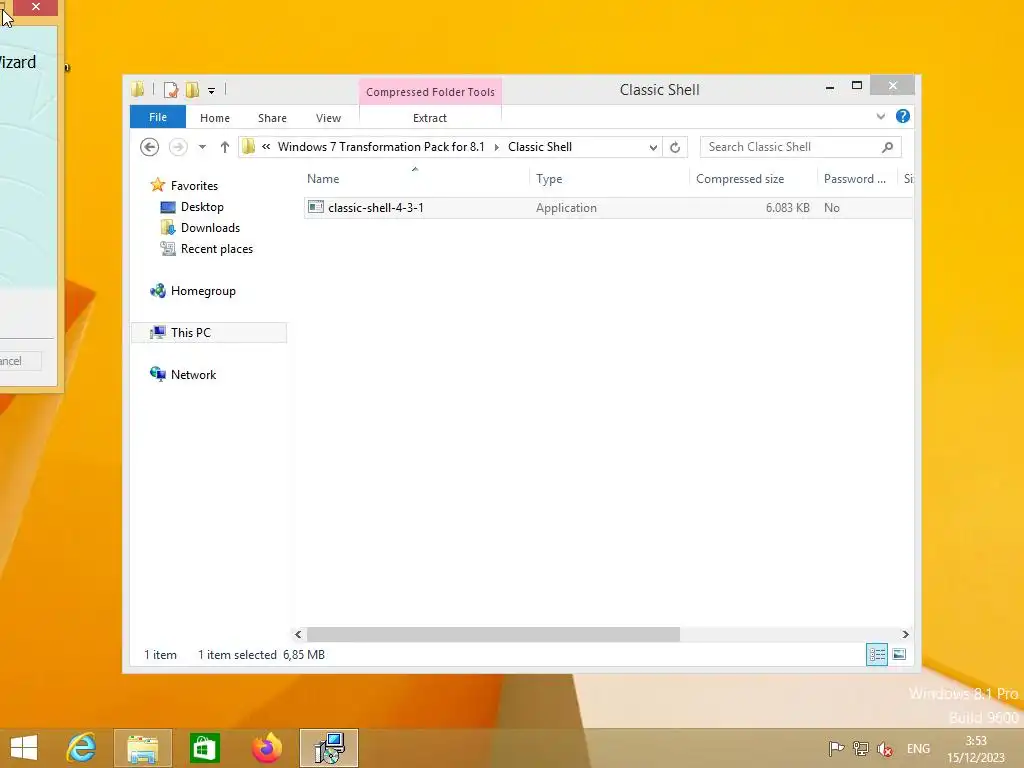Image resolution: width=1024 pixels, height=768 pixels.
Task: Sort by the Name column header
Action: point(415,179)
